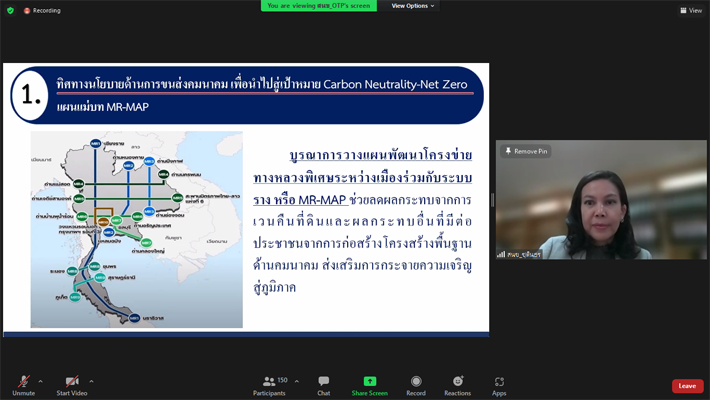This screenshot has width=710, height=400.
Task: Unmute the microphone
Action: tap(23, 382)
